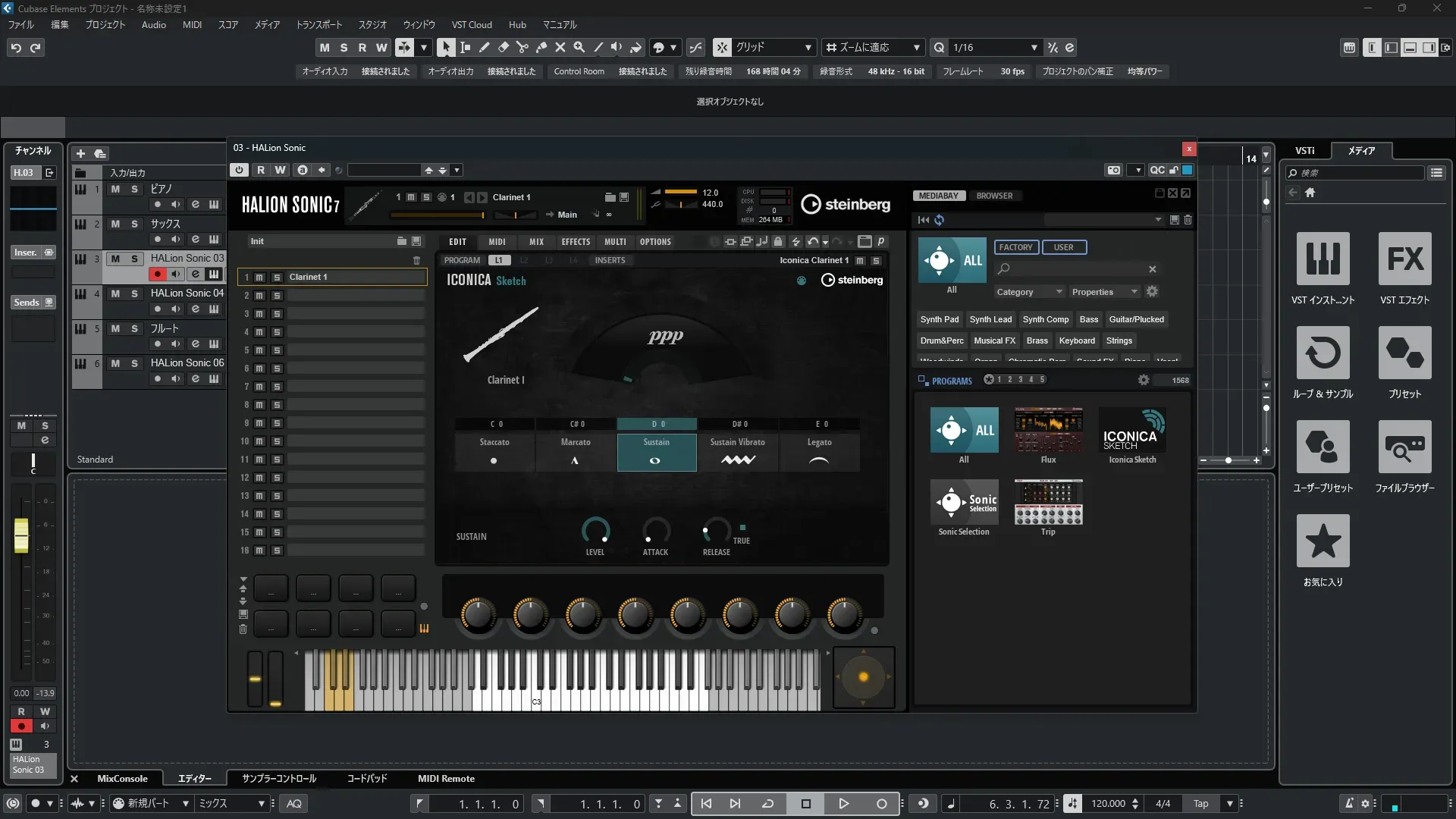Image resolution: width=1456 pixels, height=819 pixels.
Task: Disable record enable on HALion Sonic 03
Action: (157, 275)
